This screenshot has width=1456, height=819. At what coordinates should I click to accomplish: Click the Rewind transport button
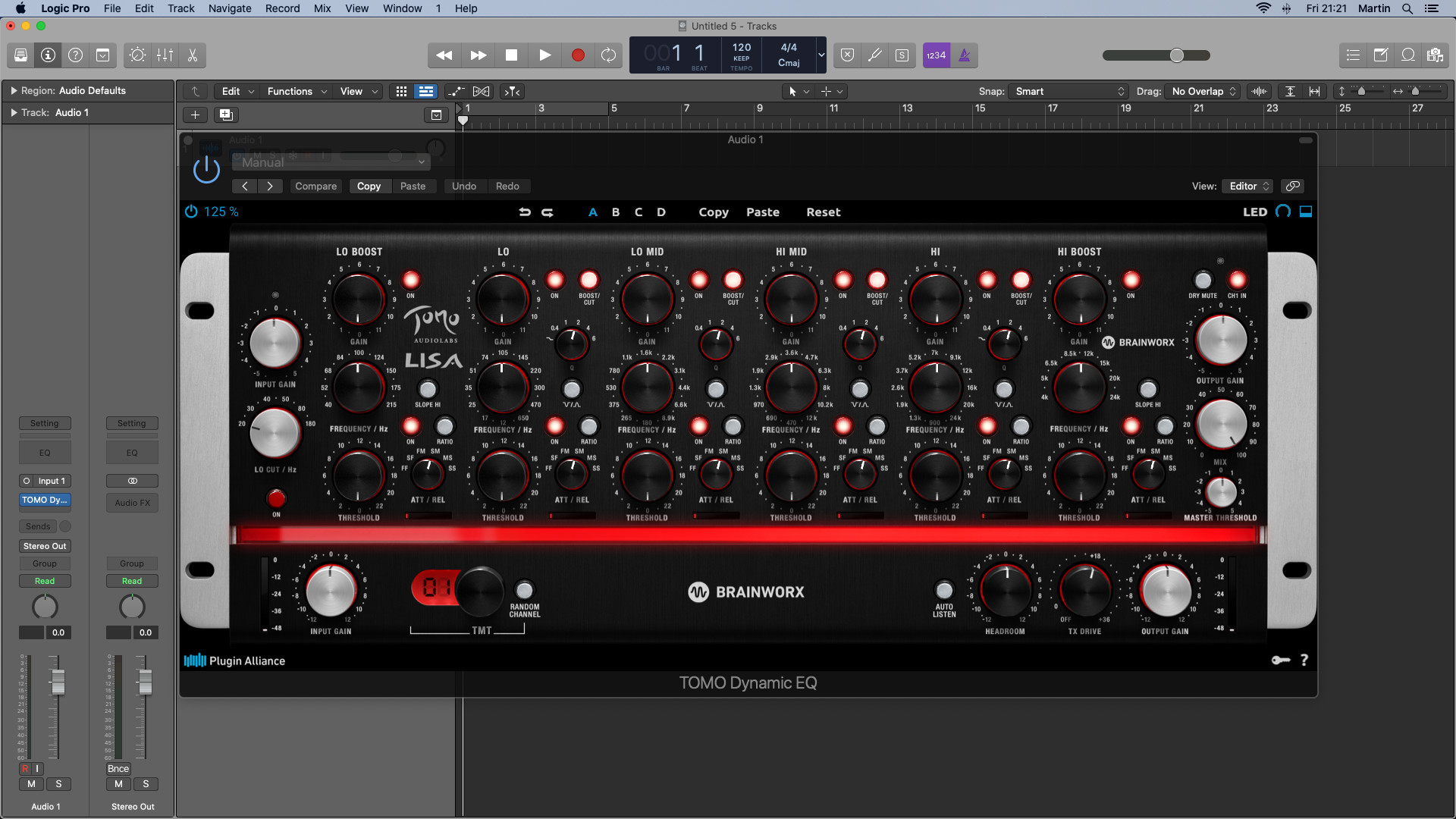tap(444, 55)
